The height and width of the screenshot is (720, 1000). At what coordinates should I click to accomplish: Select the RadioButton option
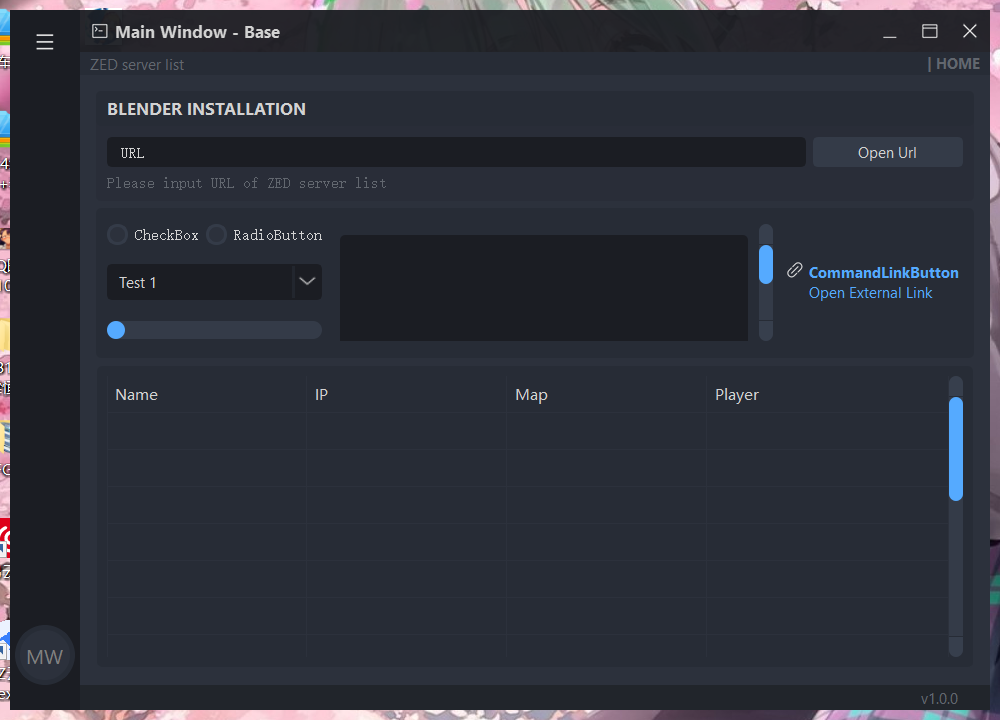[x=217, y=235]
